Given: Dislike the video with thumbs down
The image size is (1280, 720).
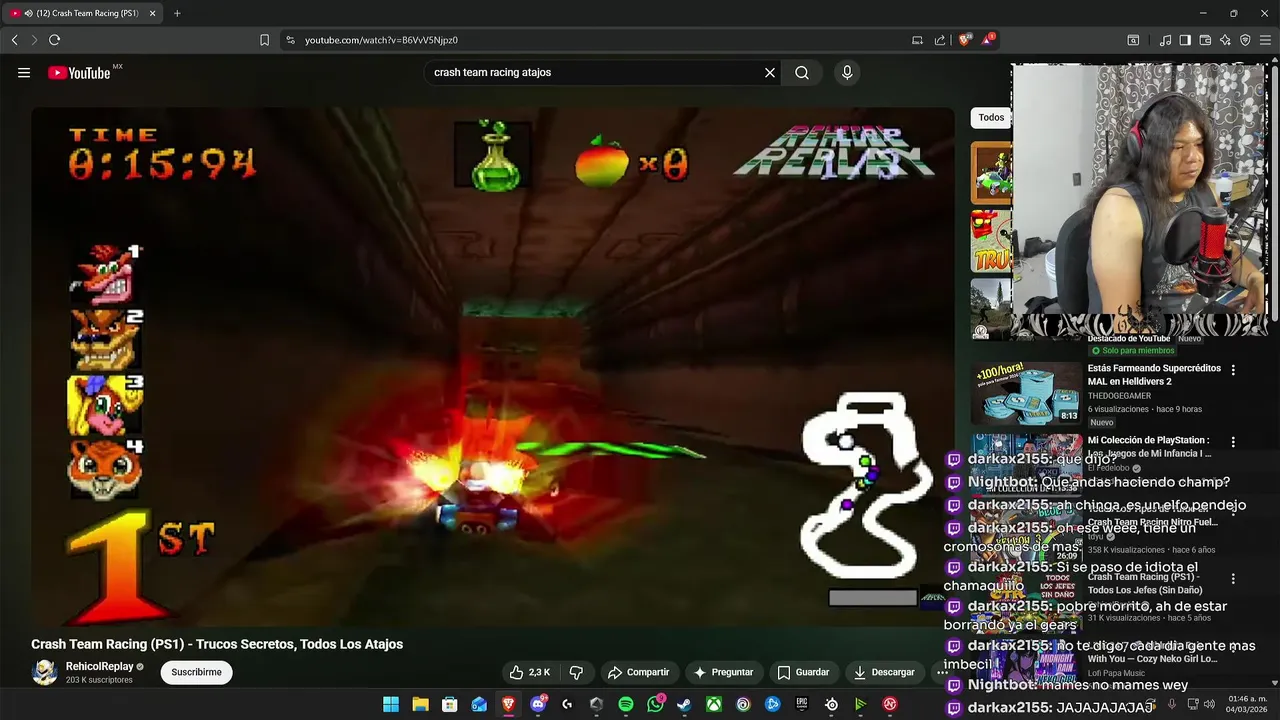Looking at the screenshot, I should 576,672.
